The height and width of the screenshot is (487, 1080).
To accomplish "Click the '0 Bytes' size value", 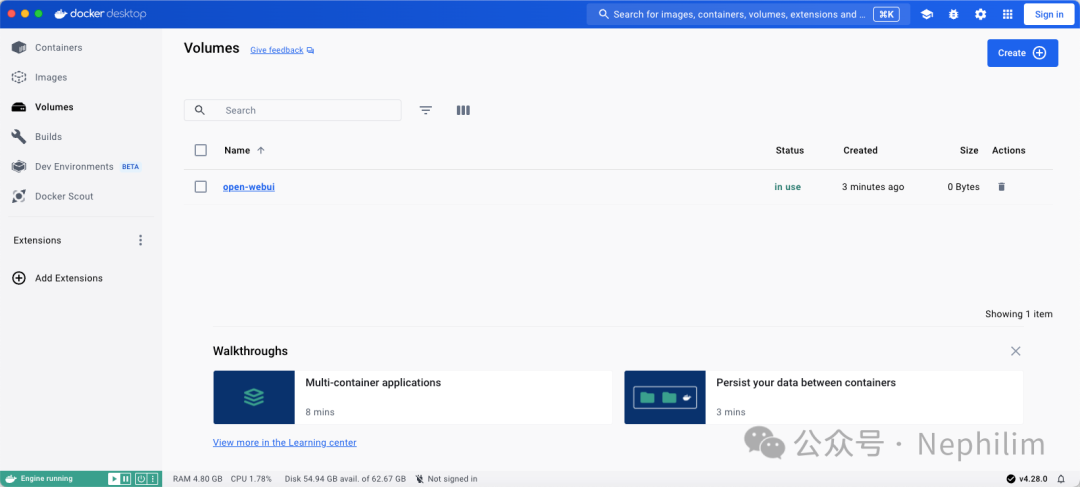I will point(963,187).
